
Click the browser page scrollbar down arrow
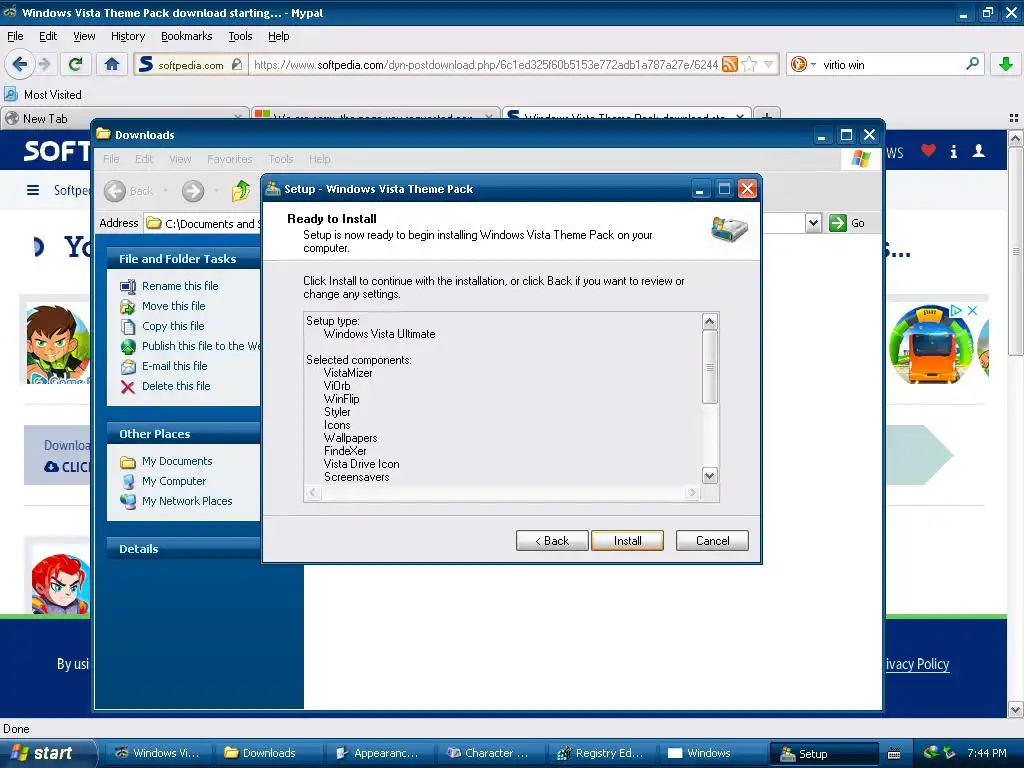(1015, 709)
